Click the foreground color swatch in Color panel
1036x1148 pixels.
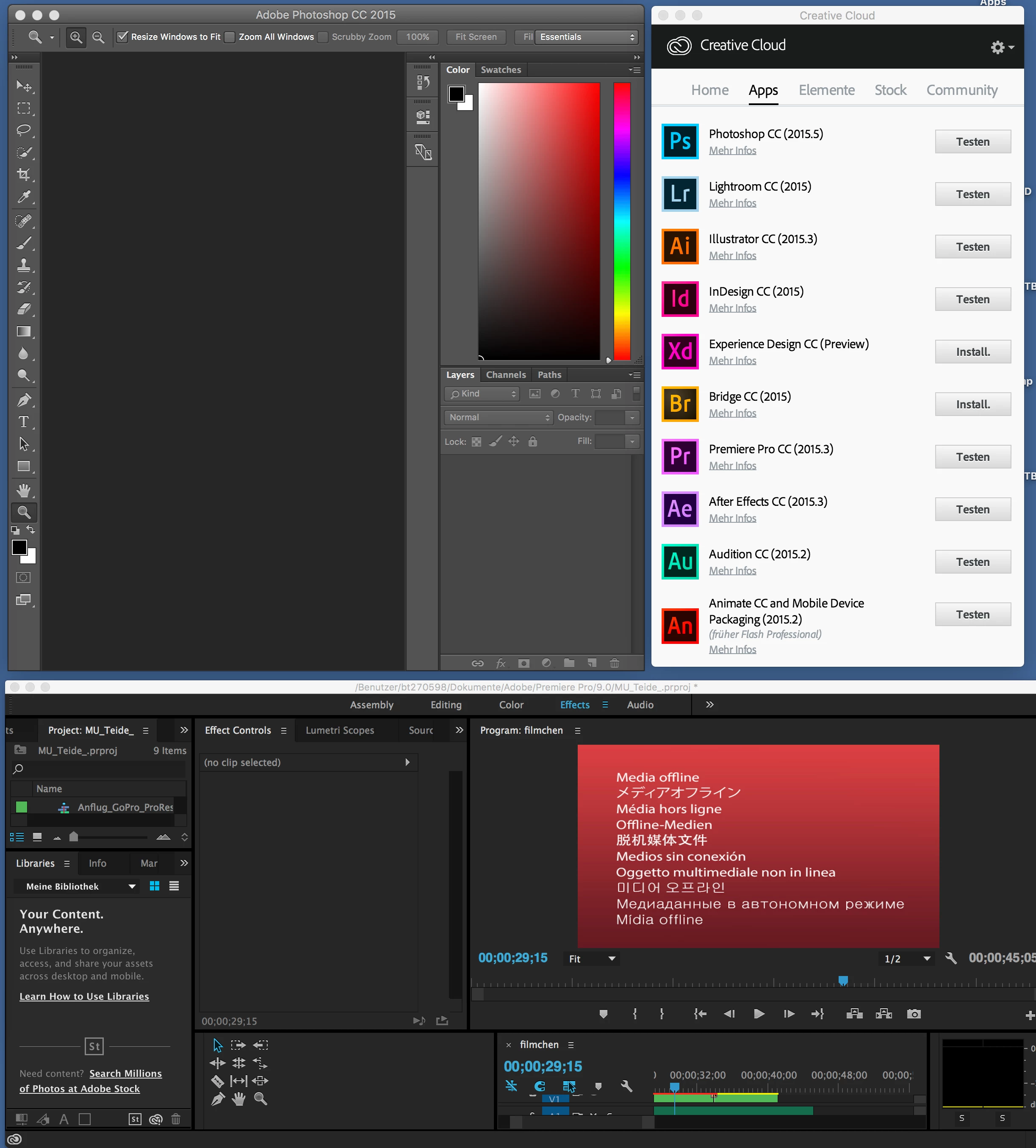(457, 94)
